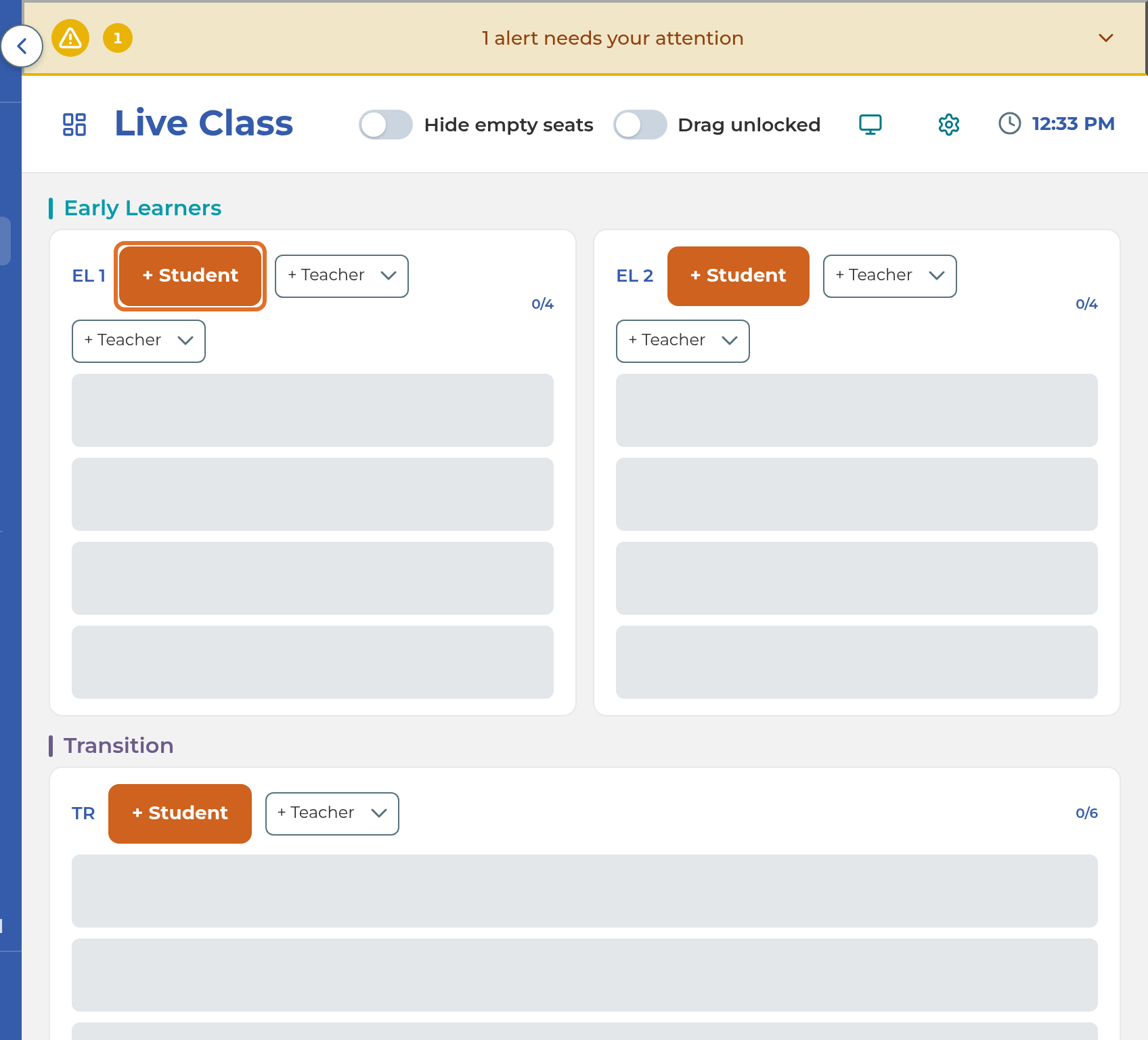The width and height of the screenshot is (1148, 1040).
Task: Click the monitor display icon
Action: pyautogui.click(x=870, y=125)
